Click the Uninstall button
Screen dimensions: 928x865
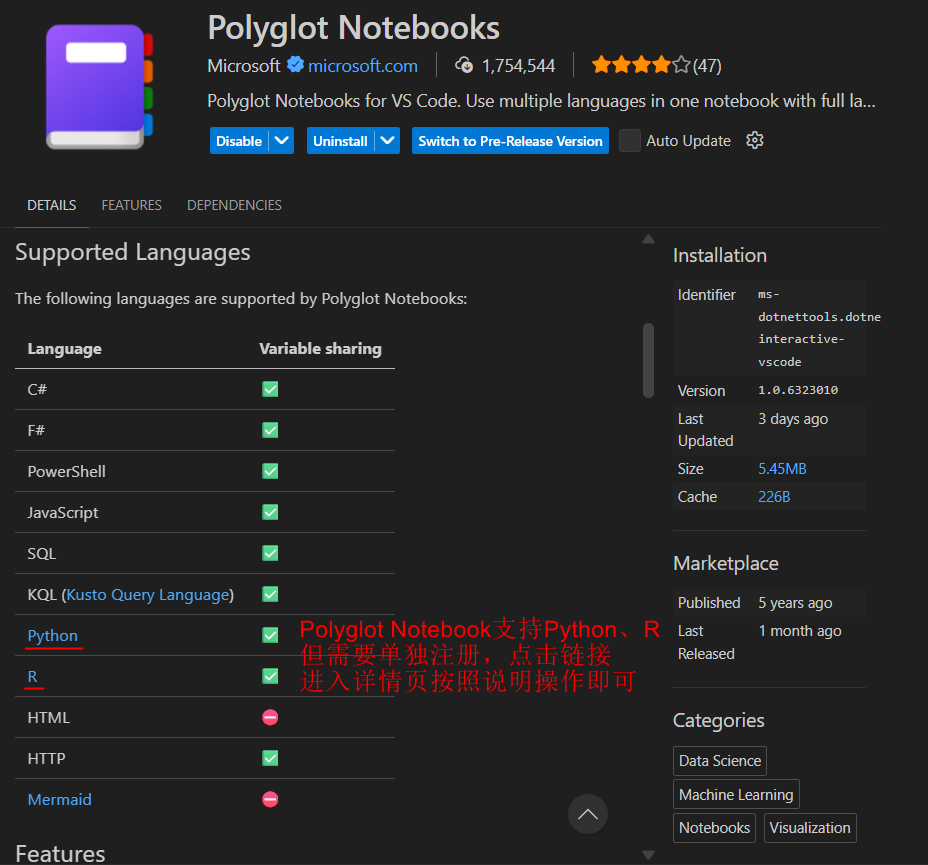[x=340, y=141]
